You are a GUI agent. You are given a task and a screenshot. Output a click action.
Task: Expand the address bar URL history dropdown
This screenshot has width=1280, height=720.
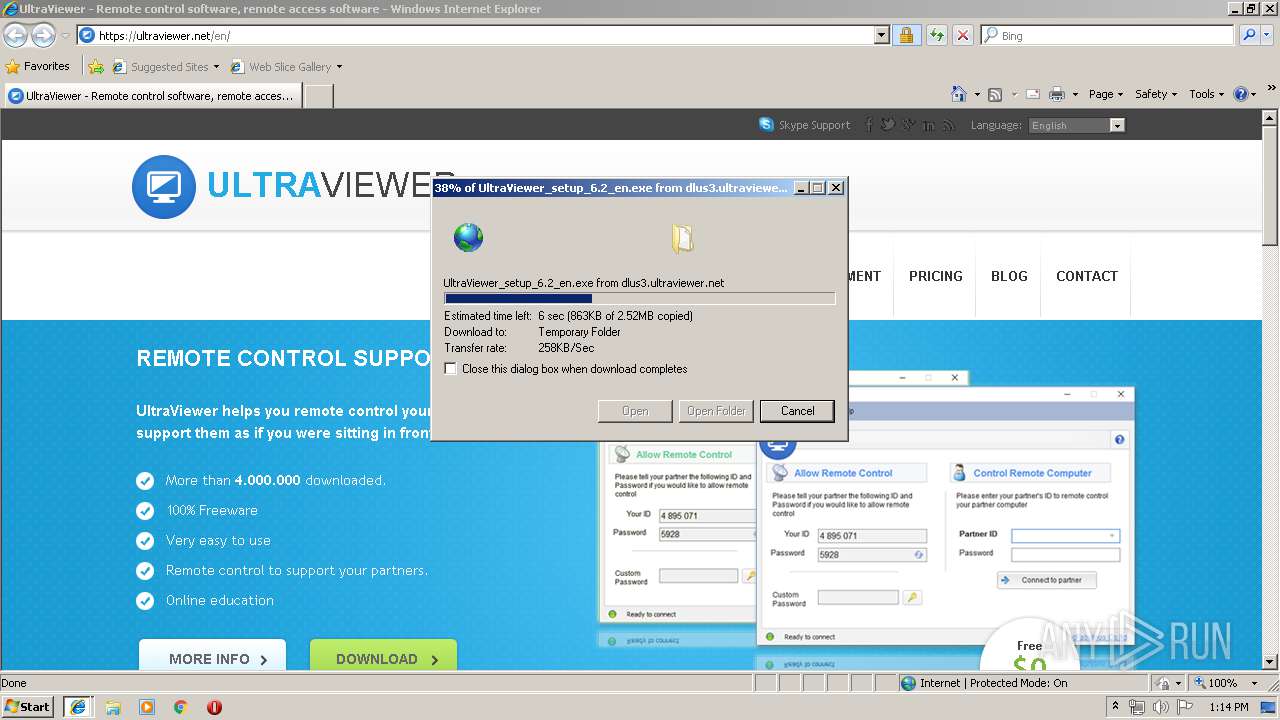881,35
